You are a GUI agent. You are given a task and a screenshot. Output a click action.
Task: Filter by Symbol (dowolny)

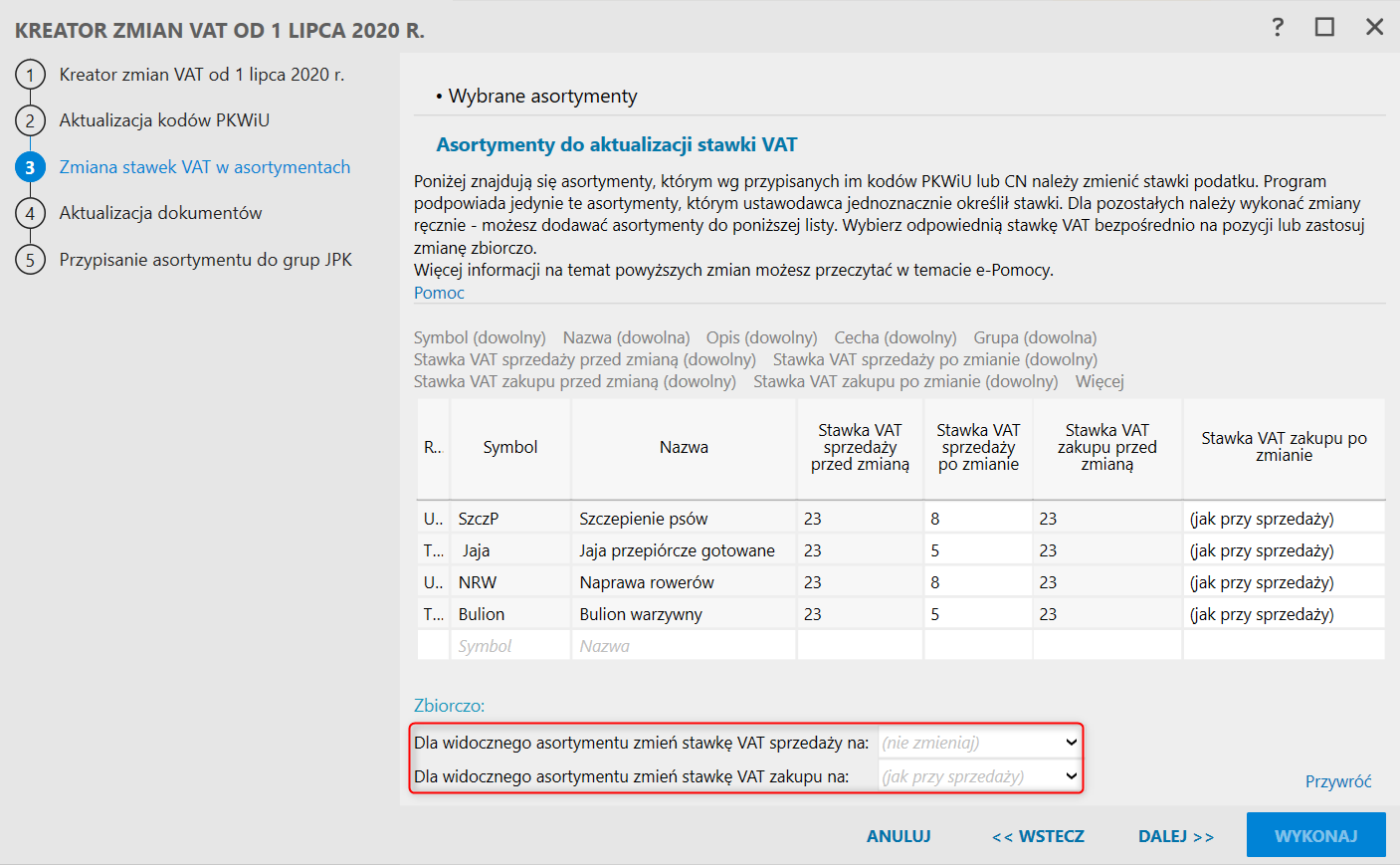click(480, 337)
